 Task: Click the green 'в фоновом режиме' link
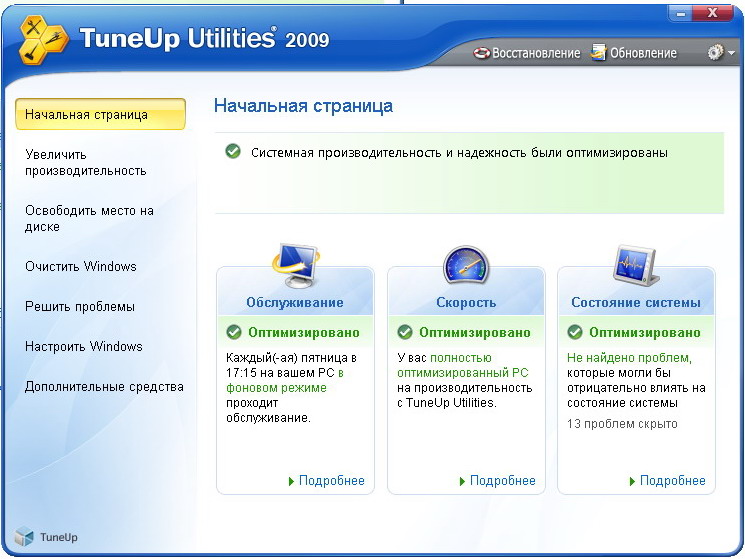coord(284,380)
